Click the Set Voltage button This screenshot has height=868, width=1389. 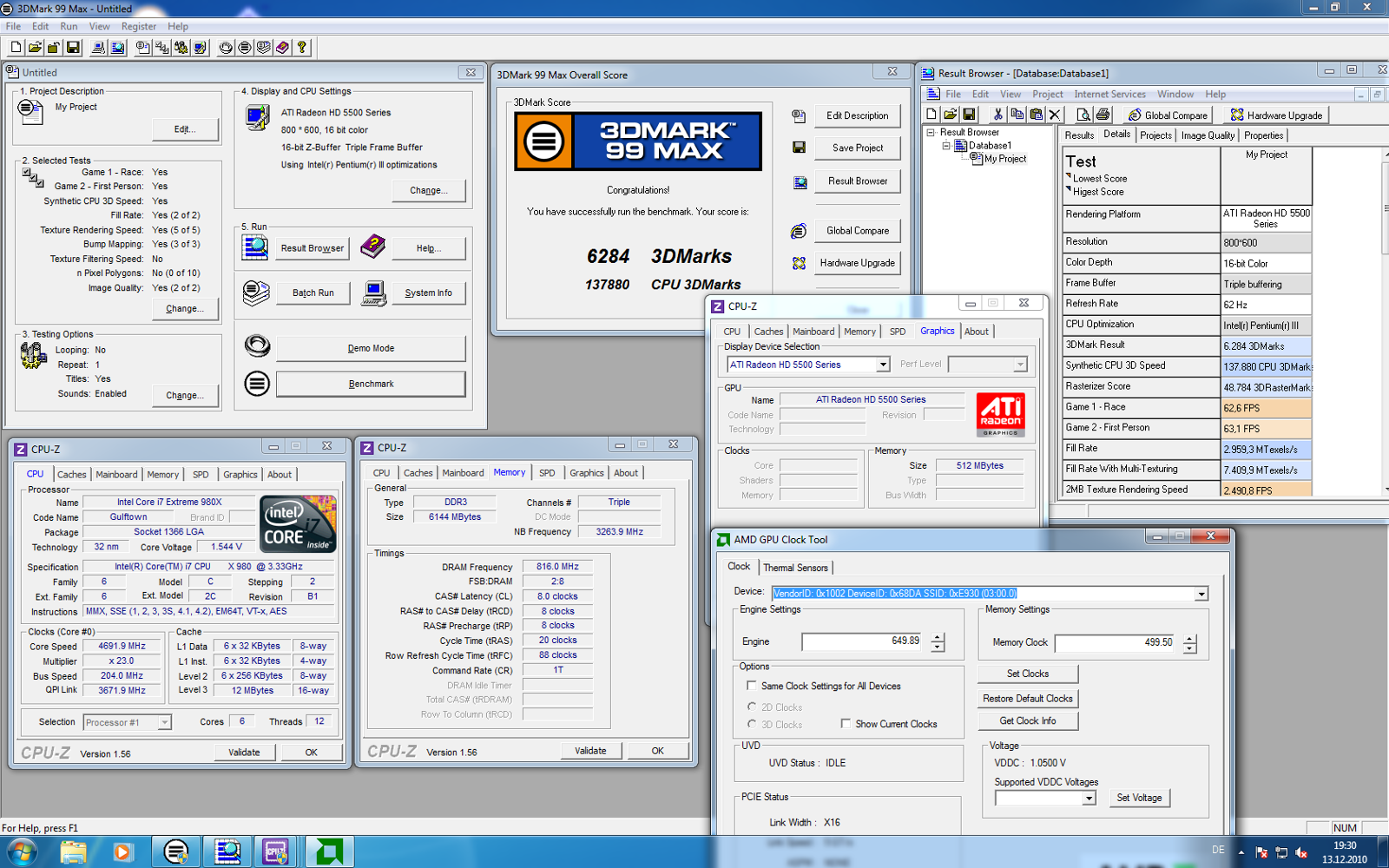point(1139,798)
